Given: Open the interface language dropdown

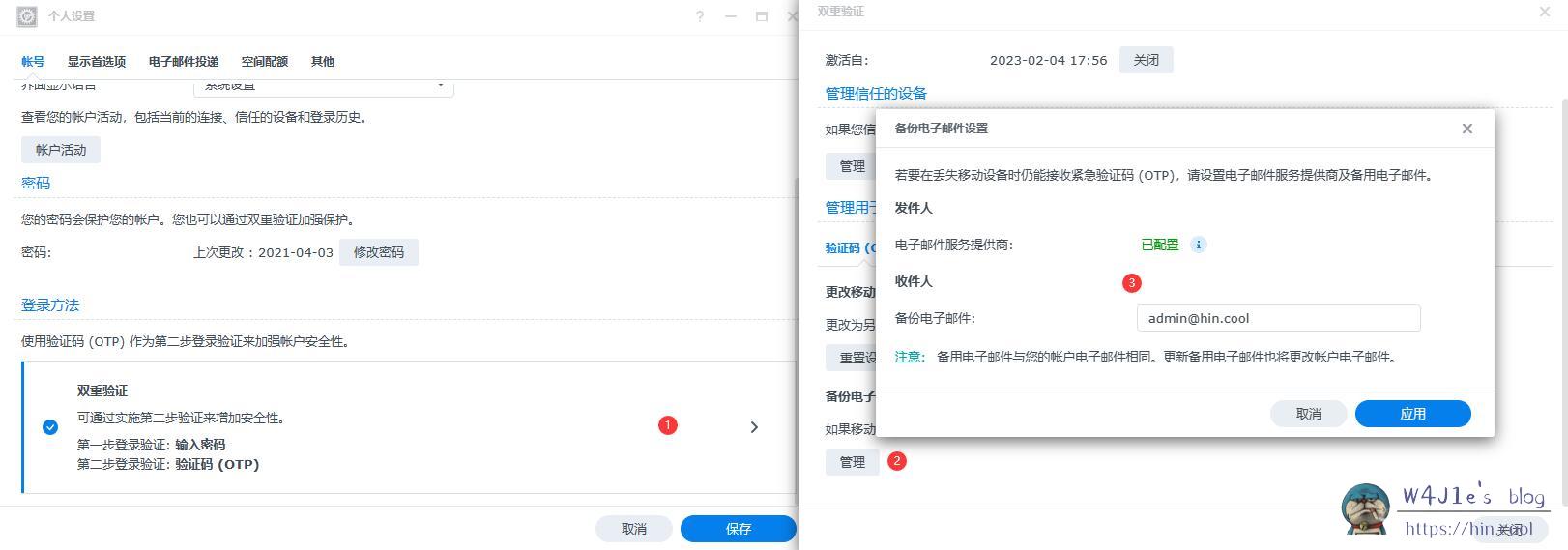Looking at the screenshot, I should point(324,86).
